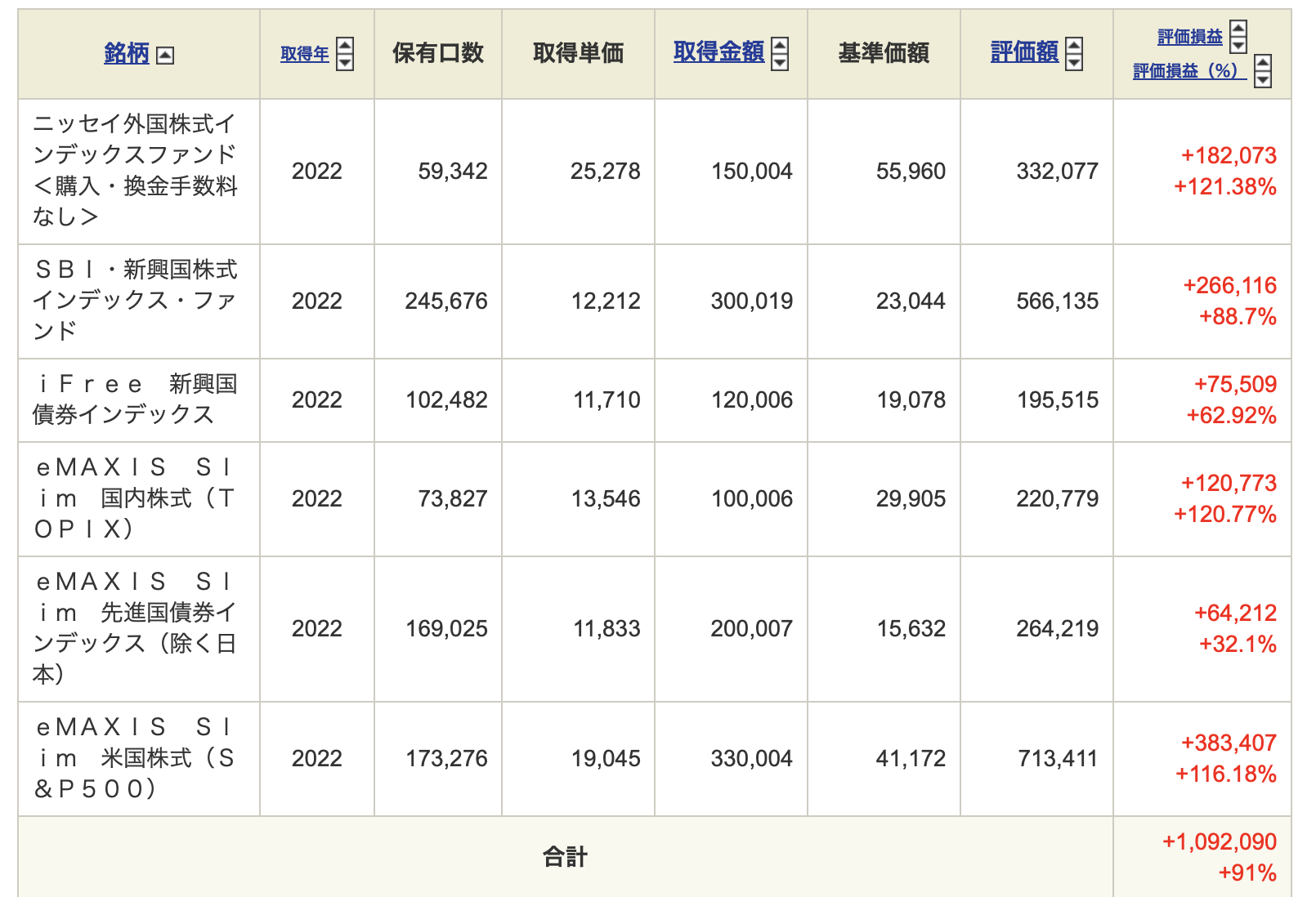Sort 評価損益 ascending with the up arrow
The height and width of the screenshot is (897, 1316).
(x=1238, y=29)
